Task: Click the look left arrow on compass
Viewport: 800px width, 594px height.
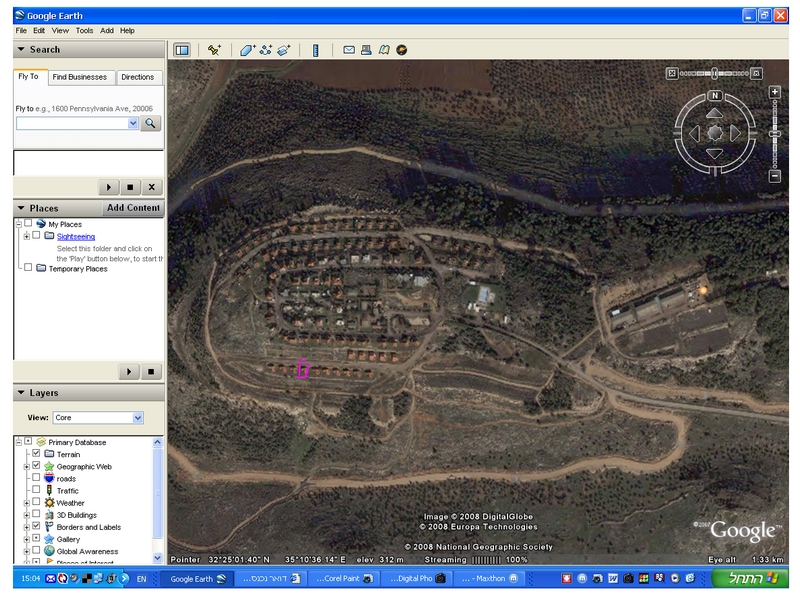Action: point(694,134)
